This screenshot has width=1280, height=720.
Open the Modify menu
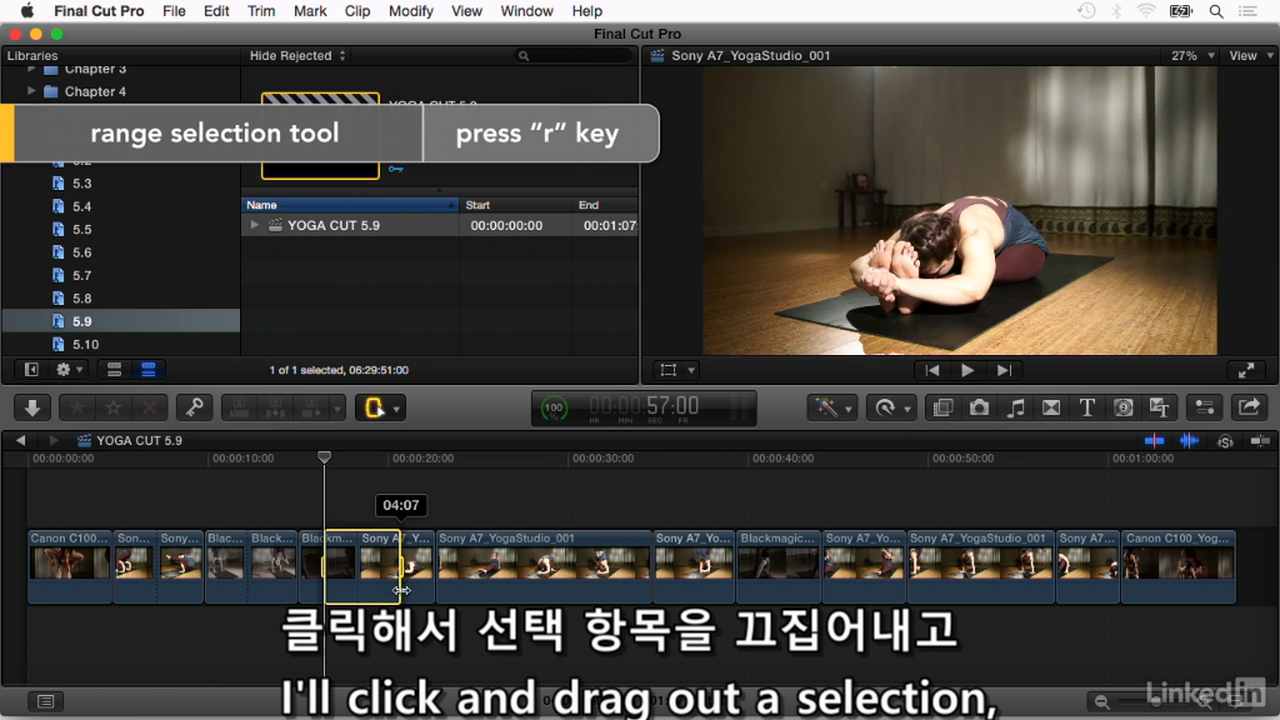click(411, 11)
